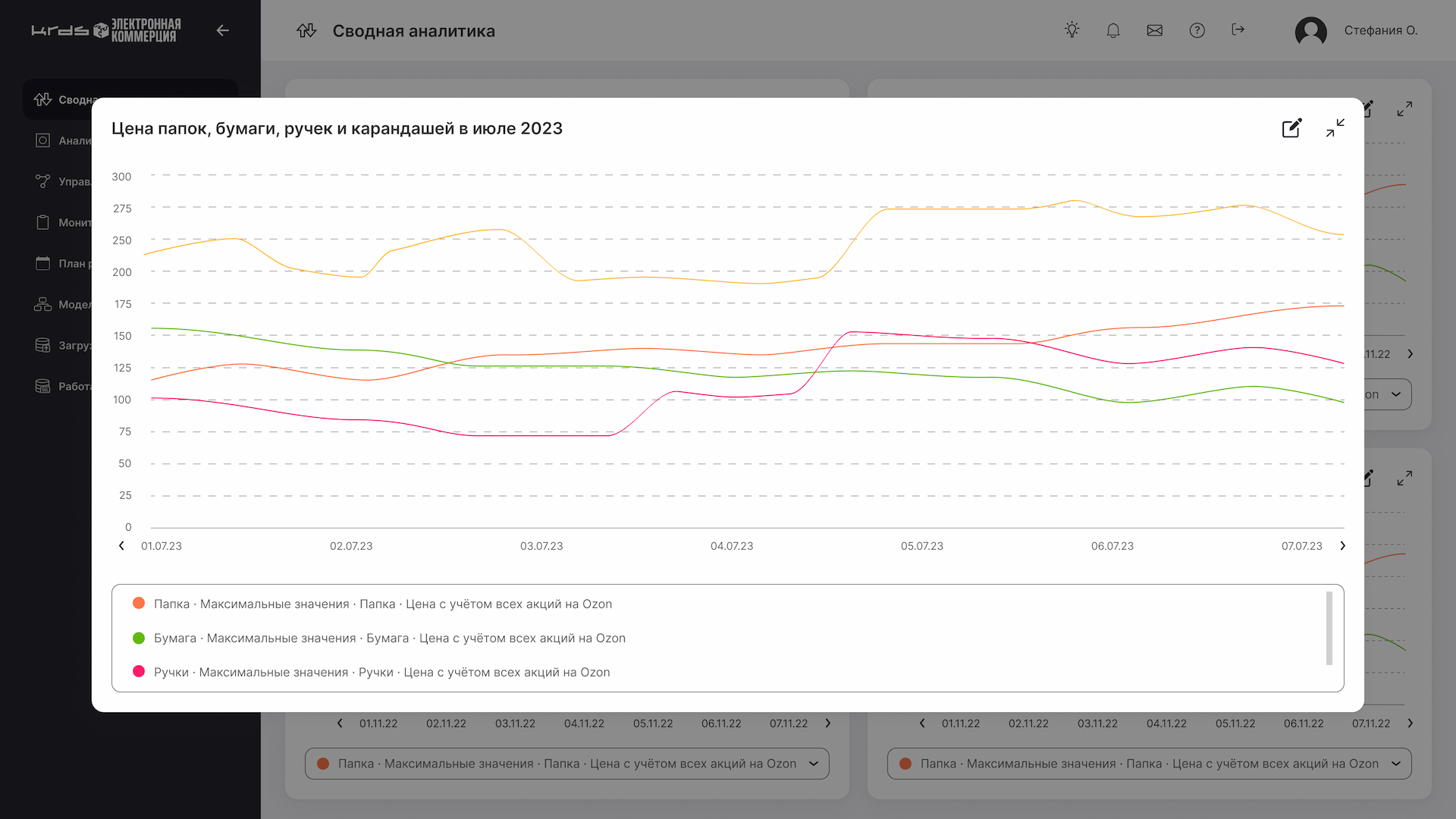Click the logout icon in header

pyautogui.click(x=1238, y=30)
